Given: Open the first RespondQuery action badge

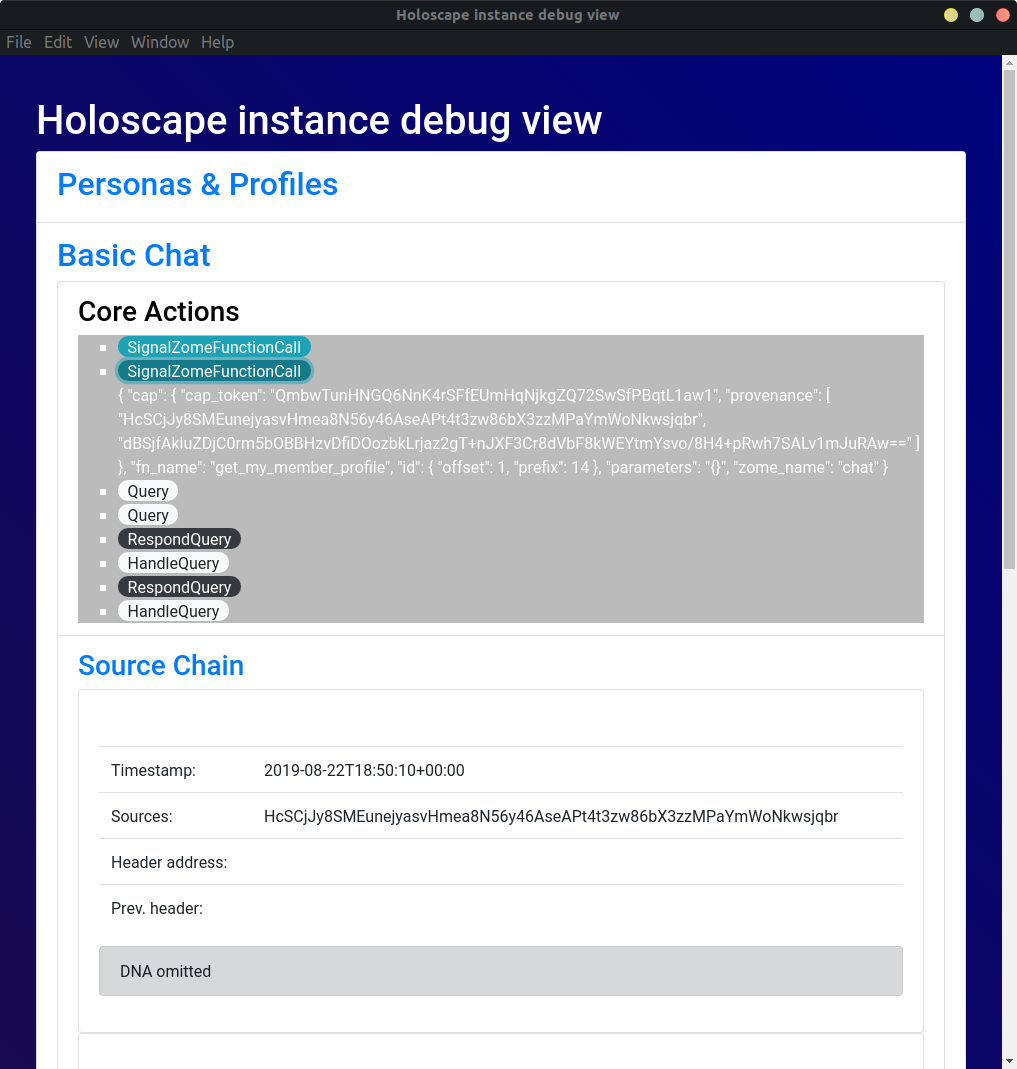Looking at the screenshot, I should 179,539.
